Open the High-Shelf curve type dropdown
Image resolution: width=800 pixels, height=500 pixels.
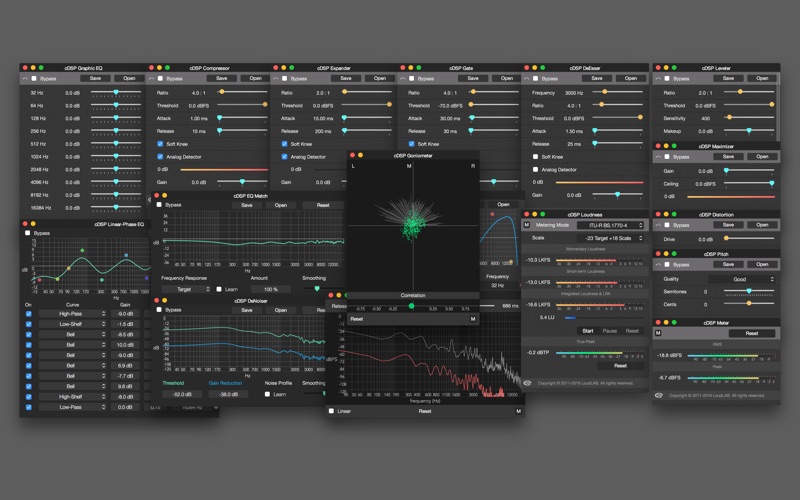click(x=72, y=396)
